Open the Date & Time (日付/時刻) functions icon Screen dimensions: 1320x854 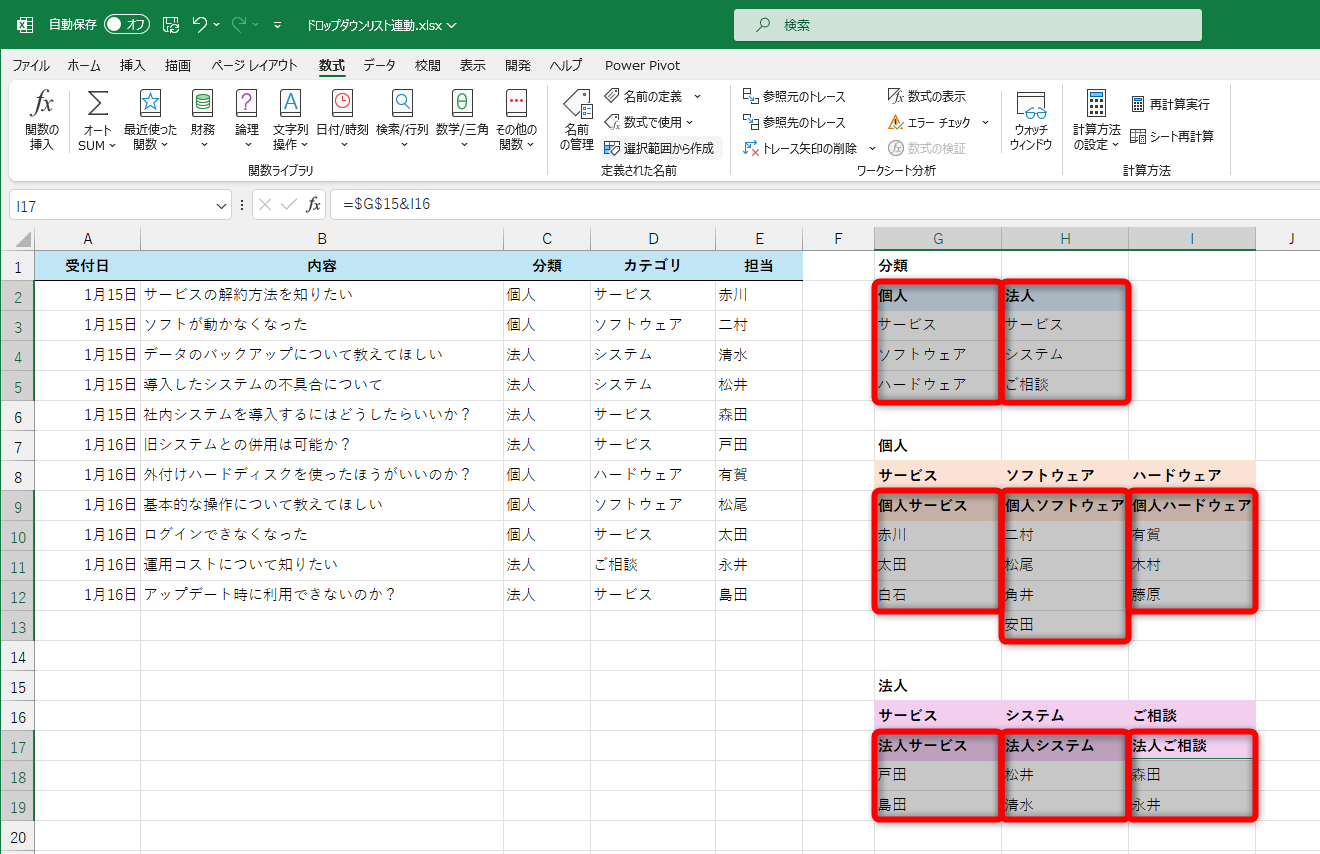click(x=341, y=118)
